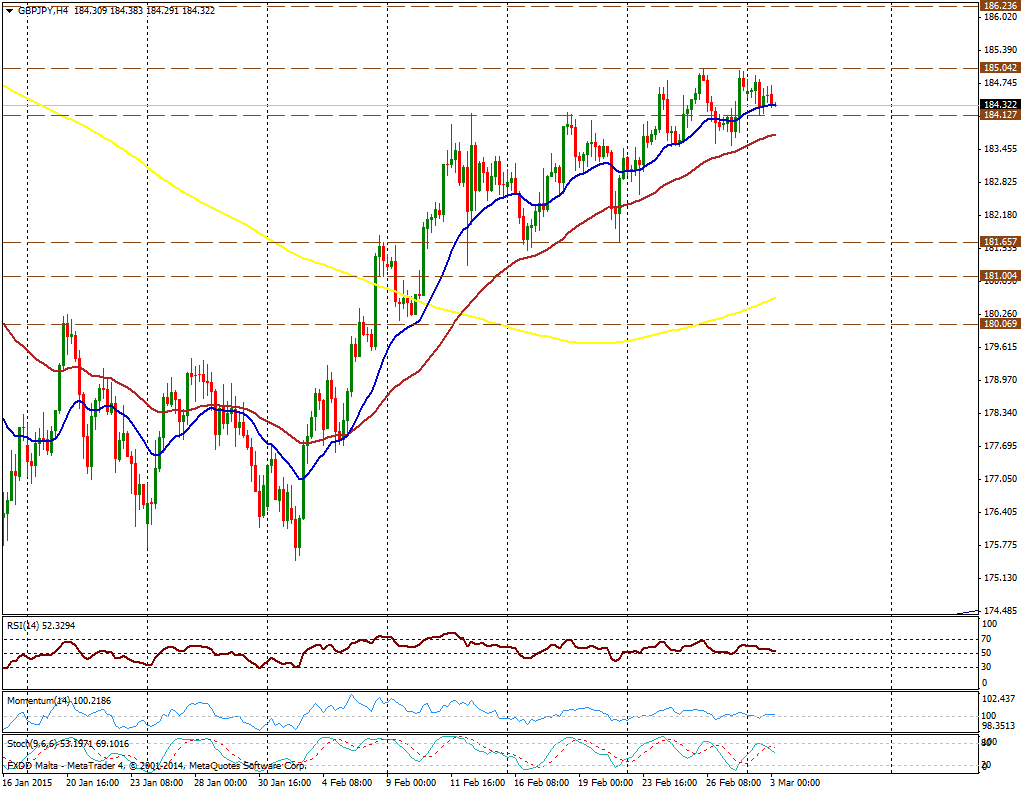This screenshot has height=791, width=1021.
Task: Select the 186.236 price level label
Action: coord(1000,5)
